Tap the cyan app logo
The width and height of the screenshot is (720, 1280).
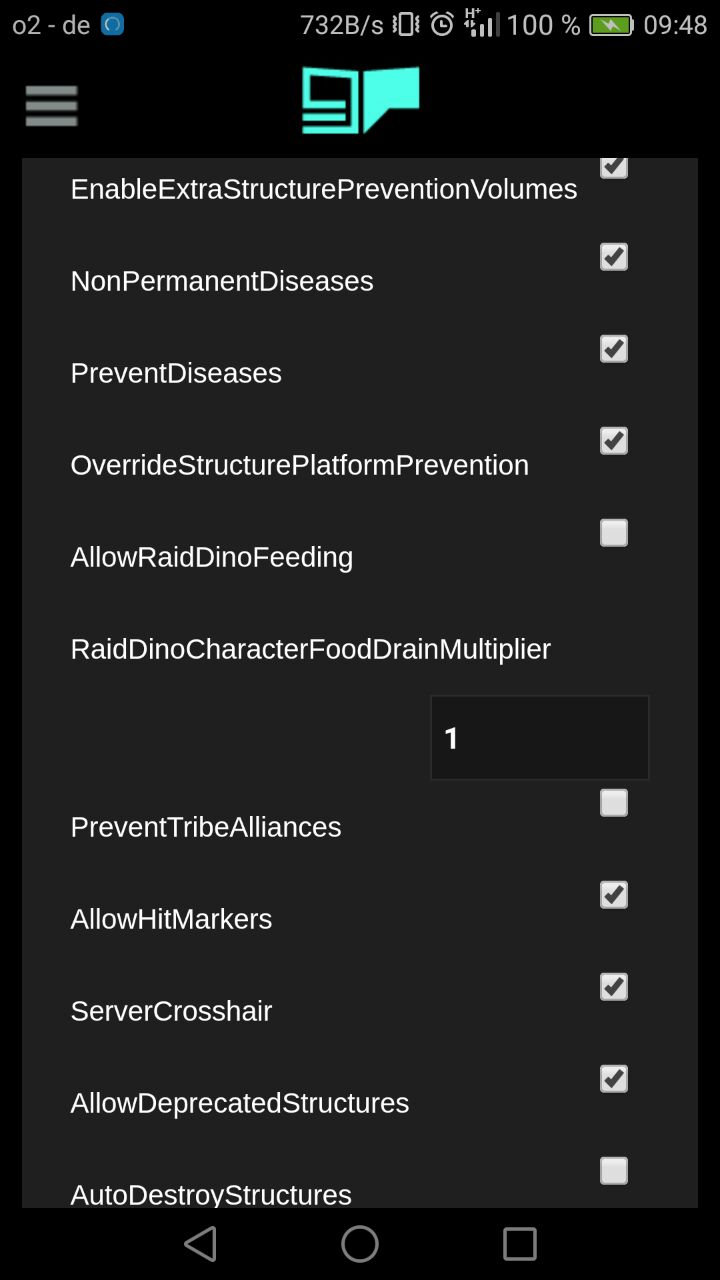[360, 100]
